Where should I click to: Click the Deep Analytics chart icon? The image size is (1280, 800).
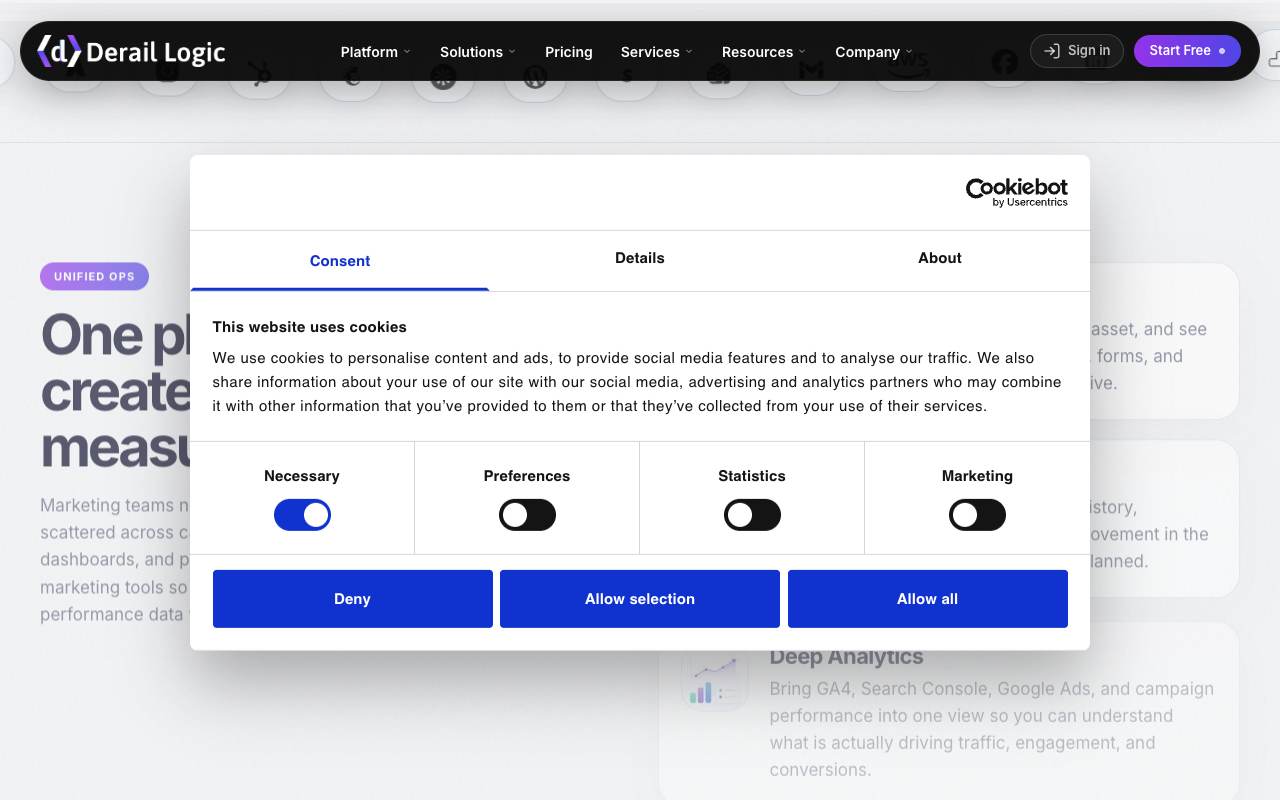point(714,679)
